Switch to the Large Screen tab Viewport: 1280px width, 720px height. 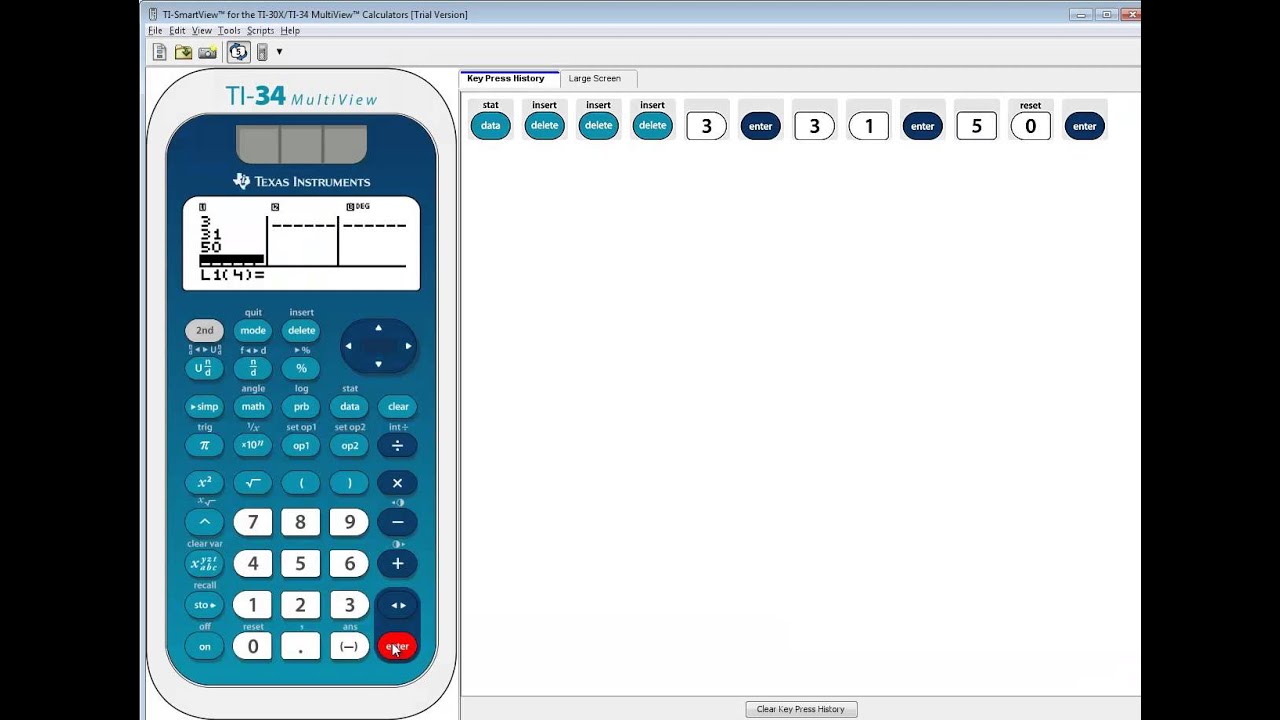pyautogui.click(x=595, y=78)
